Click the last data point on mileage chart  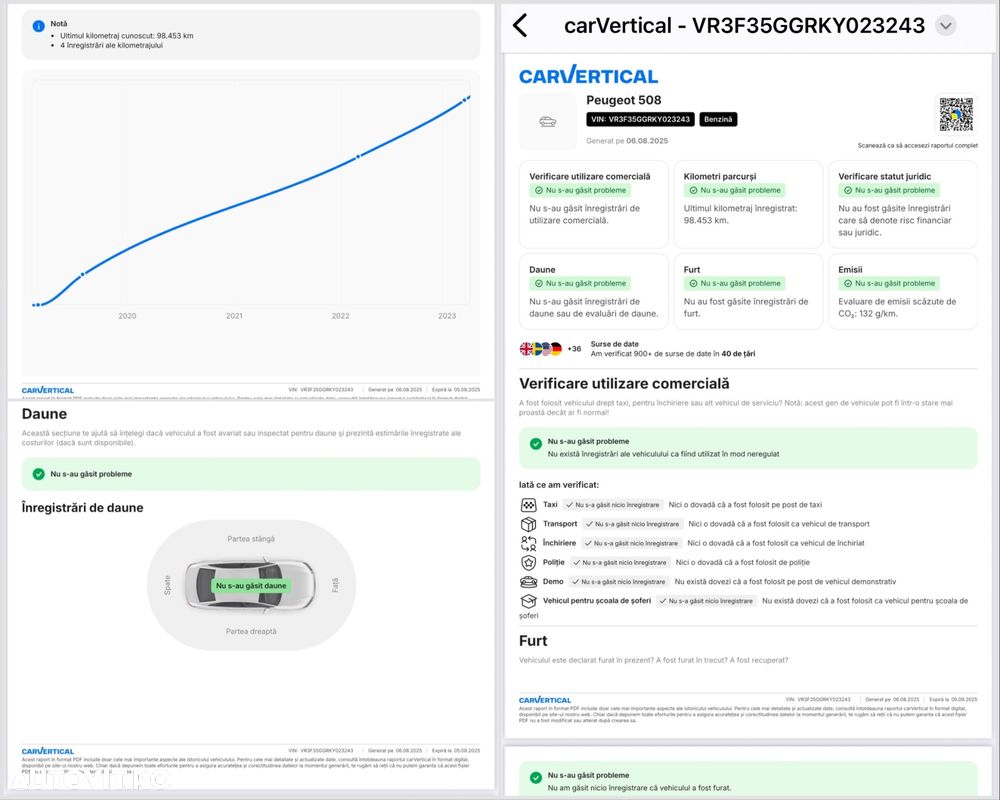click(x=465, y=100)
